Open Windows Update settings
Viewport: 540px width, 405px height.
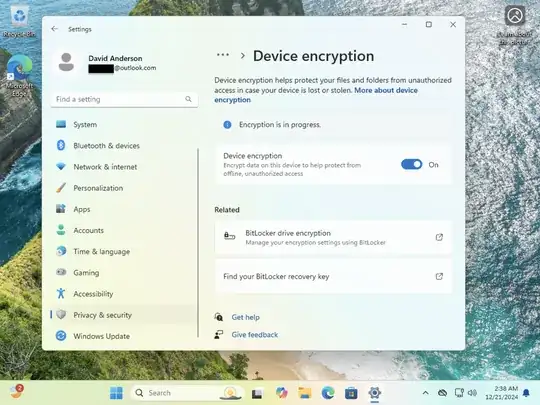click(124, 336)
